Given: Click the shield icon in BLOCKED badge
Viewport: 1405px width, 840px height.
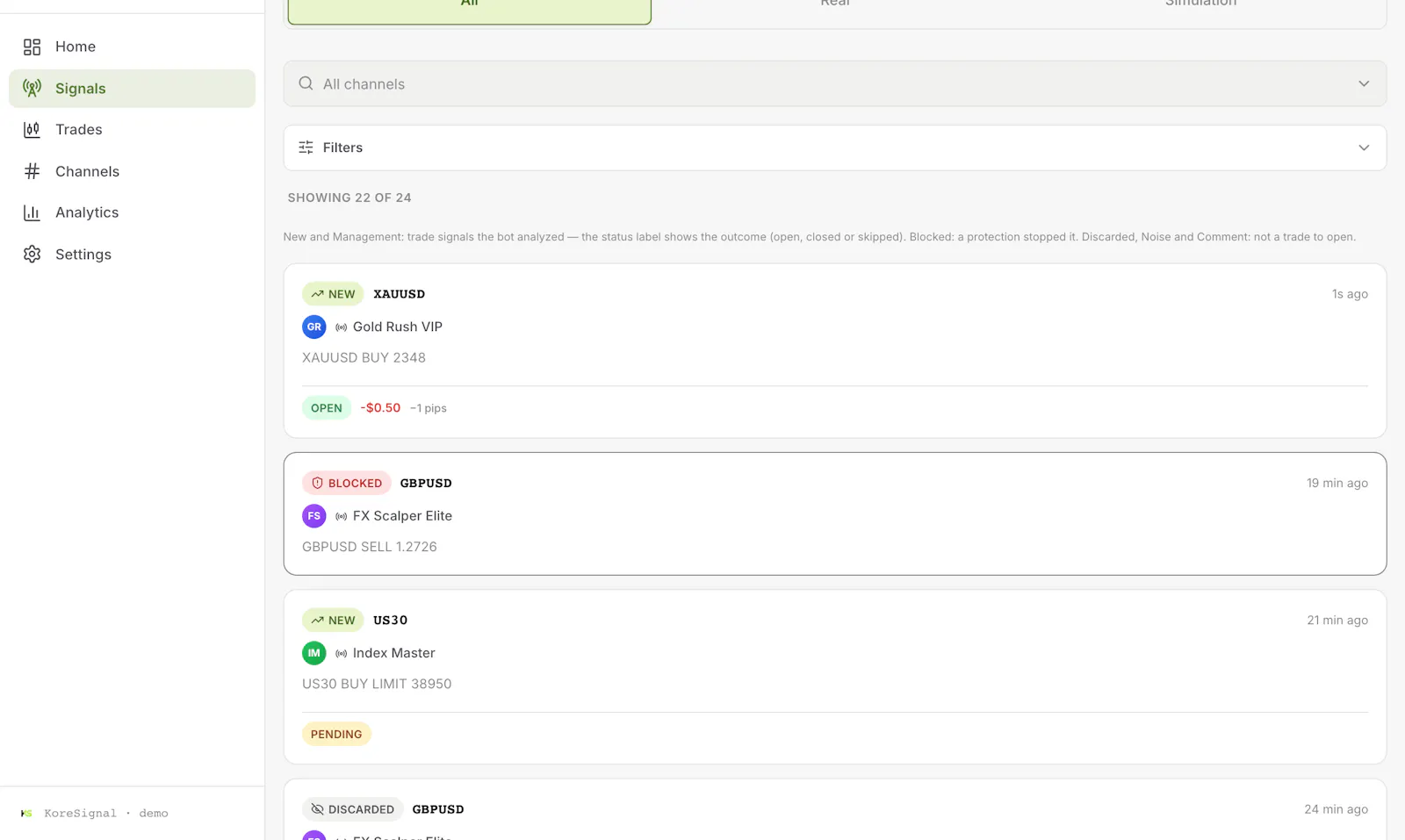Looking at the screenshot, I should click(x=318, y=484).
